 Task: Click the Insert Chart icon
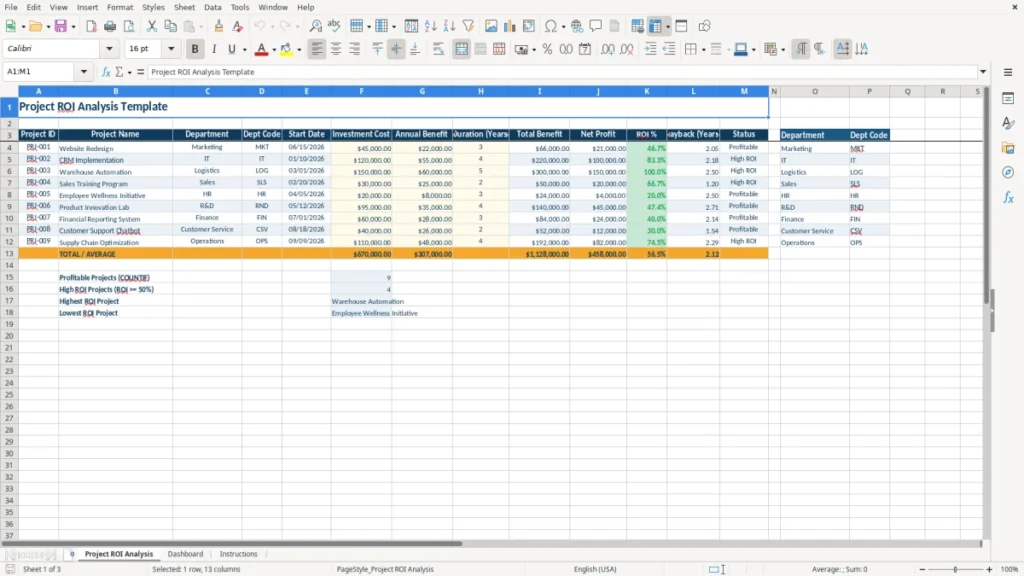(x=510, y=26)
